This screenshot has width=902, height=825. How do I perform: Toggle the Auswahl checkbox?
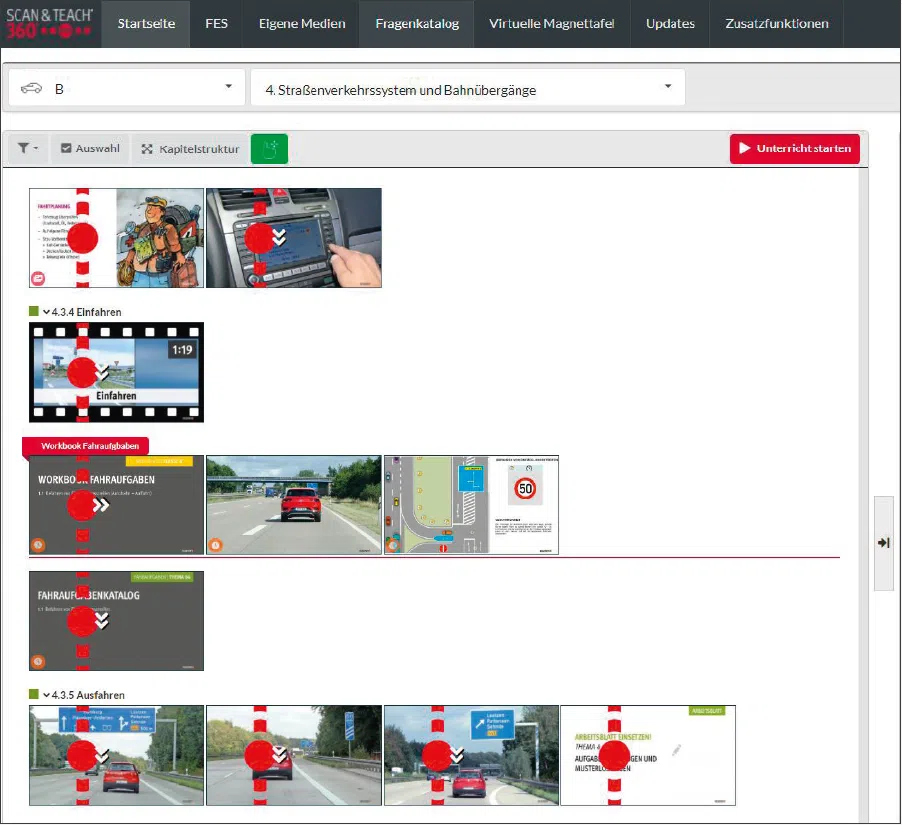pos(66,149)
